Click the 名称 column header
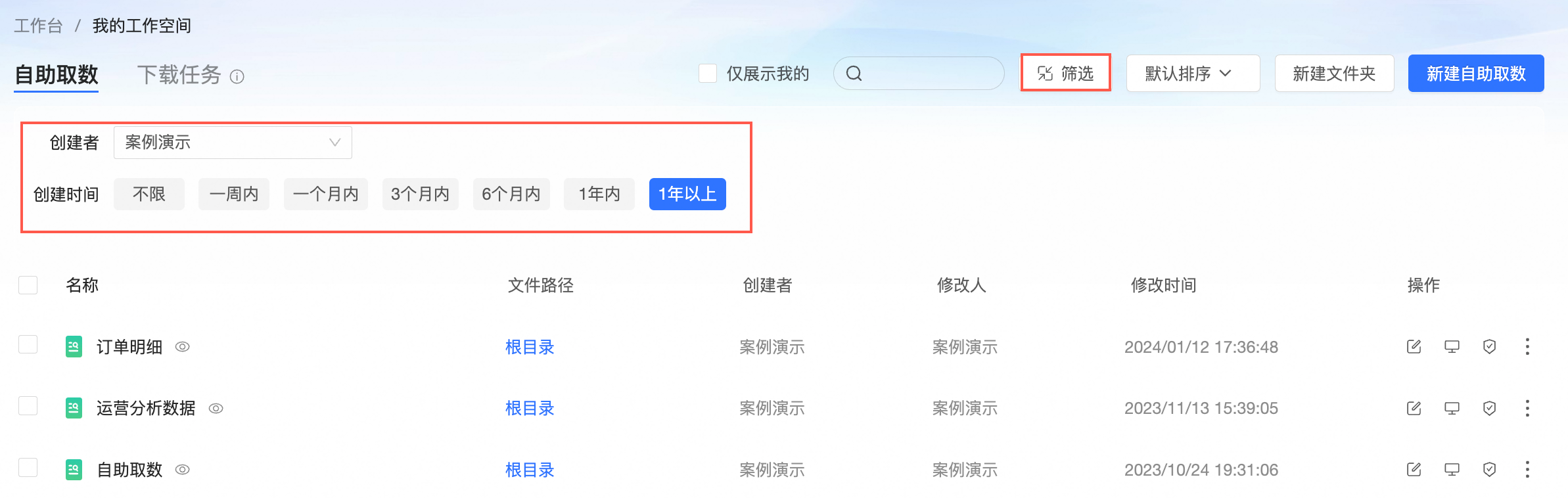This screenshot has height=498, width=1568. tap(82, 285)
